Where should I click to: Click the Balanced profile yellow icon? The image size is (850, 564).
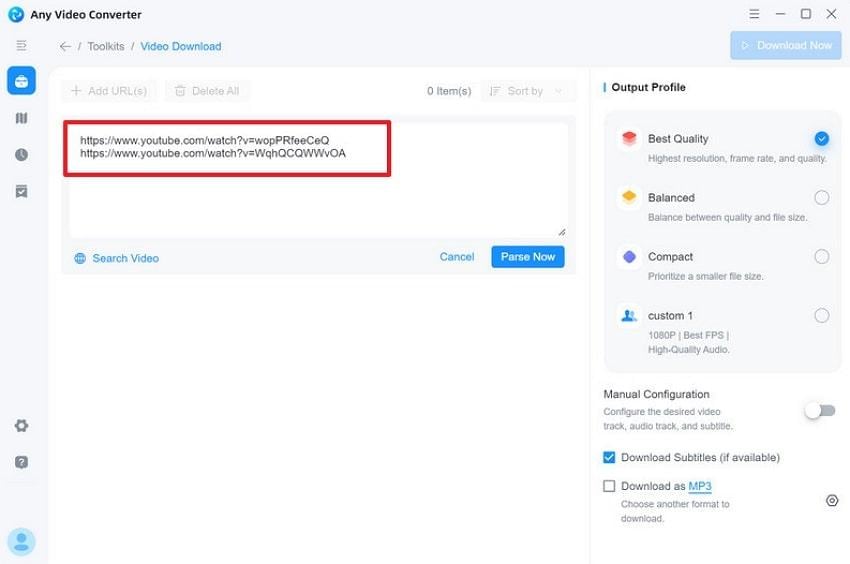point(629,197)
